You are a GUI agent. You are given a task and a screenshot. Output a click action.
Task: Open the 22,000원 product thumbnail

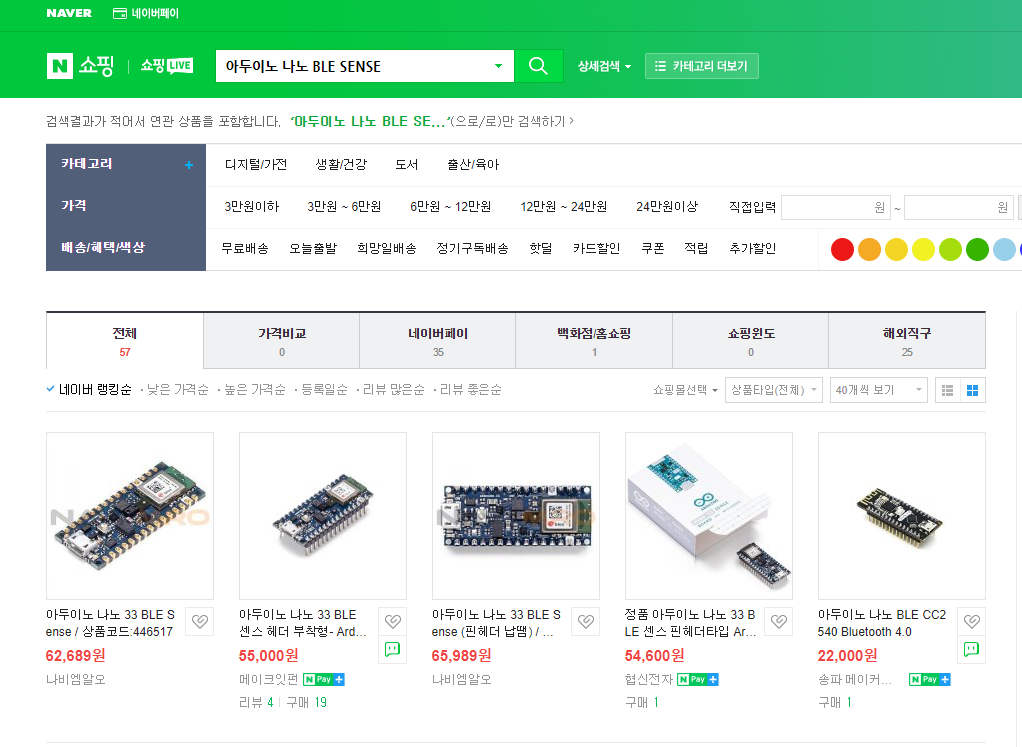click(x=901, y=516)
